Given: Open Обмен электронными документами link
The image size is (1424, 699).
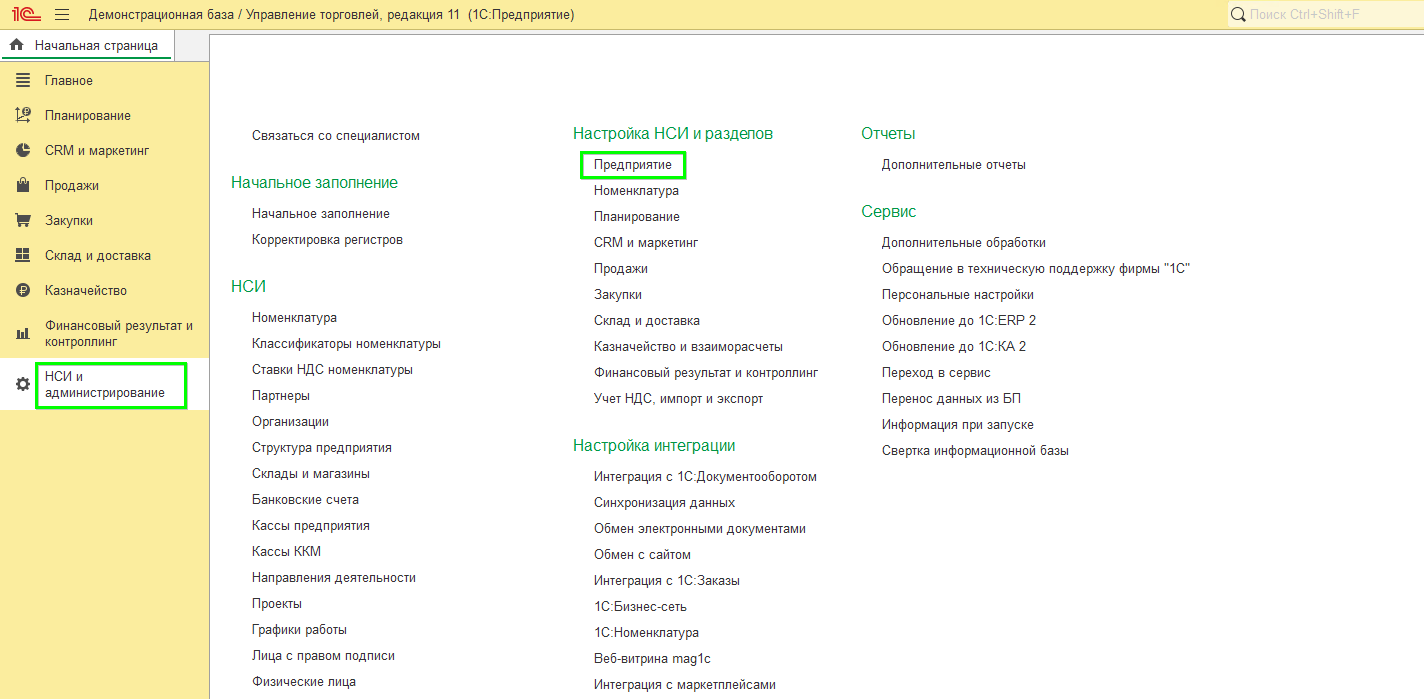Looking at the screenshot, I should pyautogui.click(x=700, y=528).
